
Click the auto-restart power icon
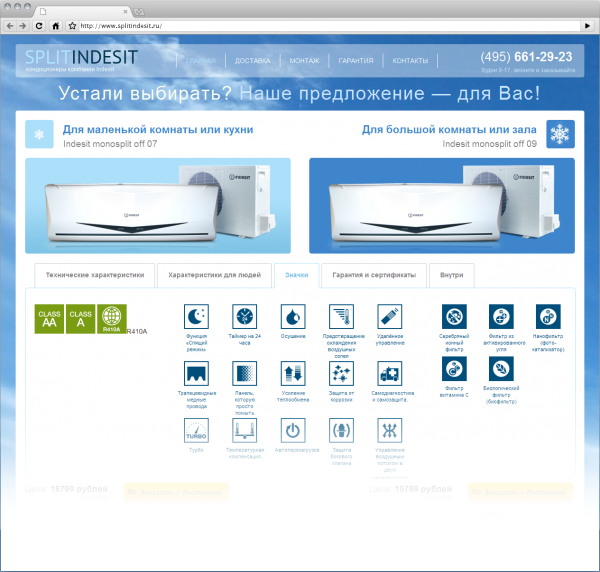pyautogui.click(x=293, y=430)
